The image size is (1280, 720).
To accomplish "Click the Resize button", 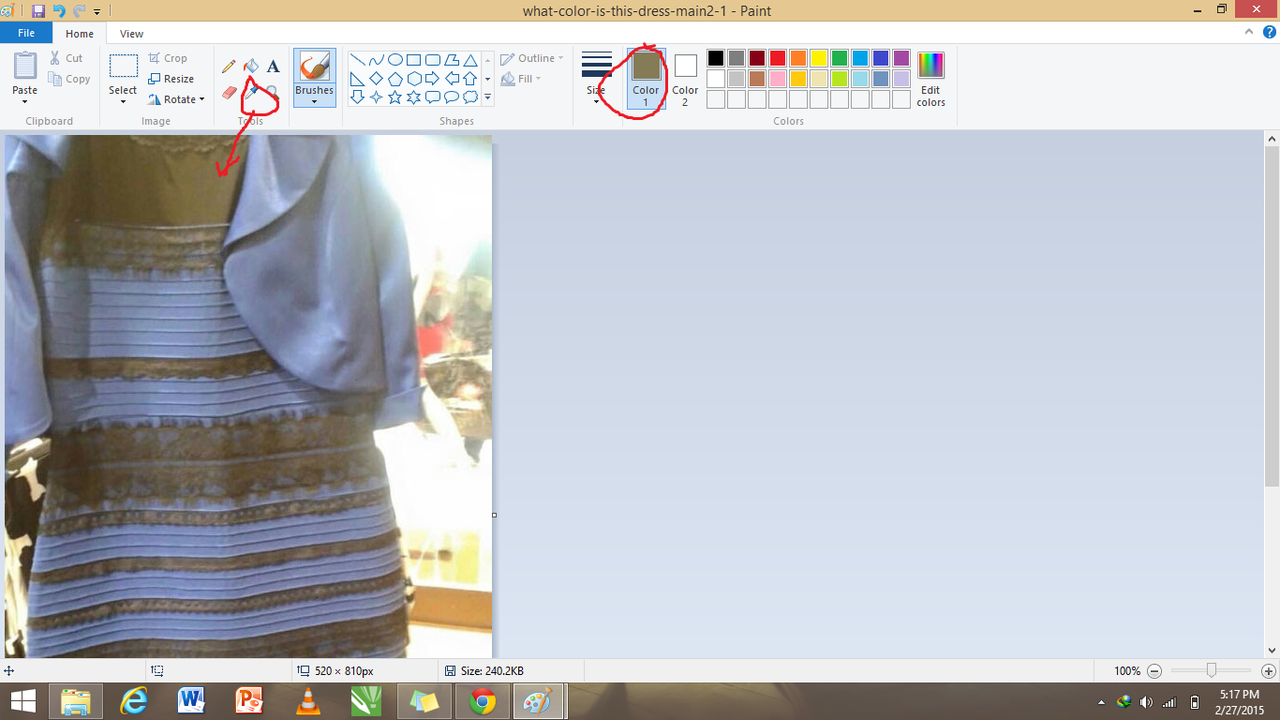I will tap(171, 79).
